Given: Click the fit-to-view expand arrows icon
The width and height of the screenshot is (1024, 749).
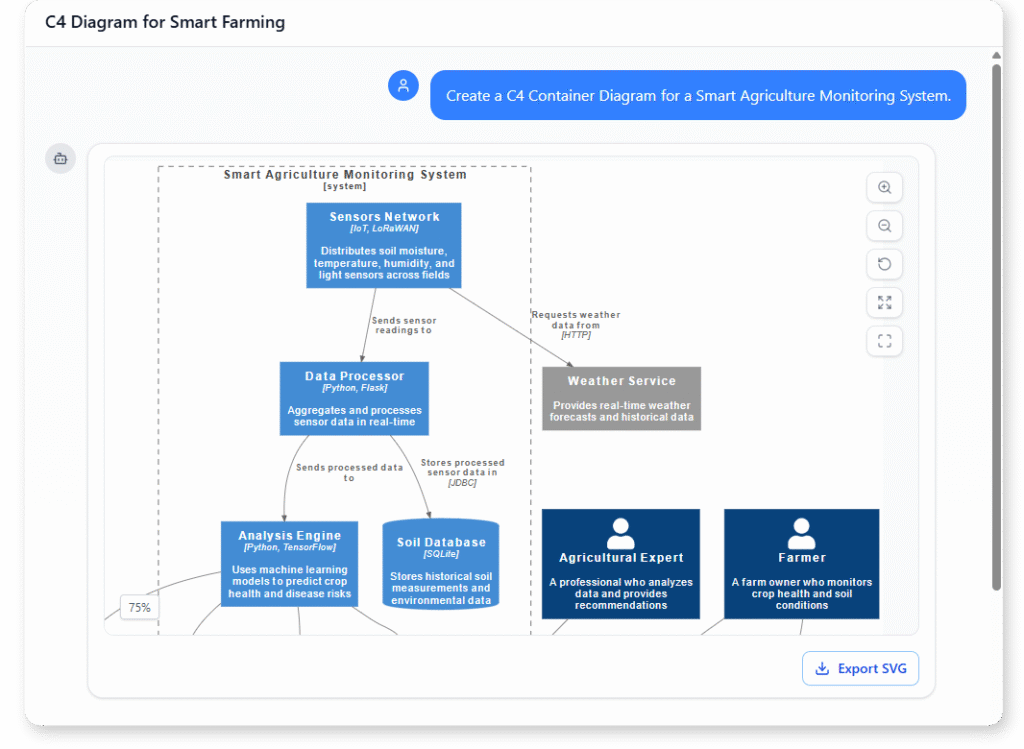Looking at the screenshot, I should tap(884, 302).
